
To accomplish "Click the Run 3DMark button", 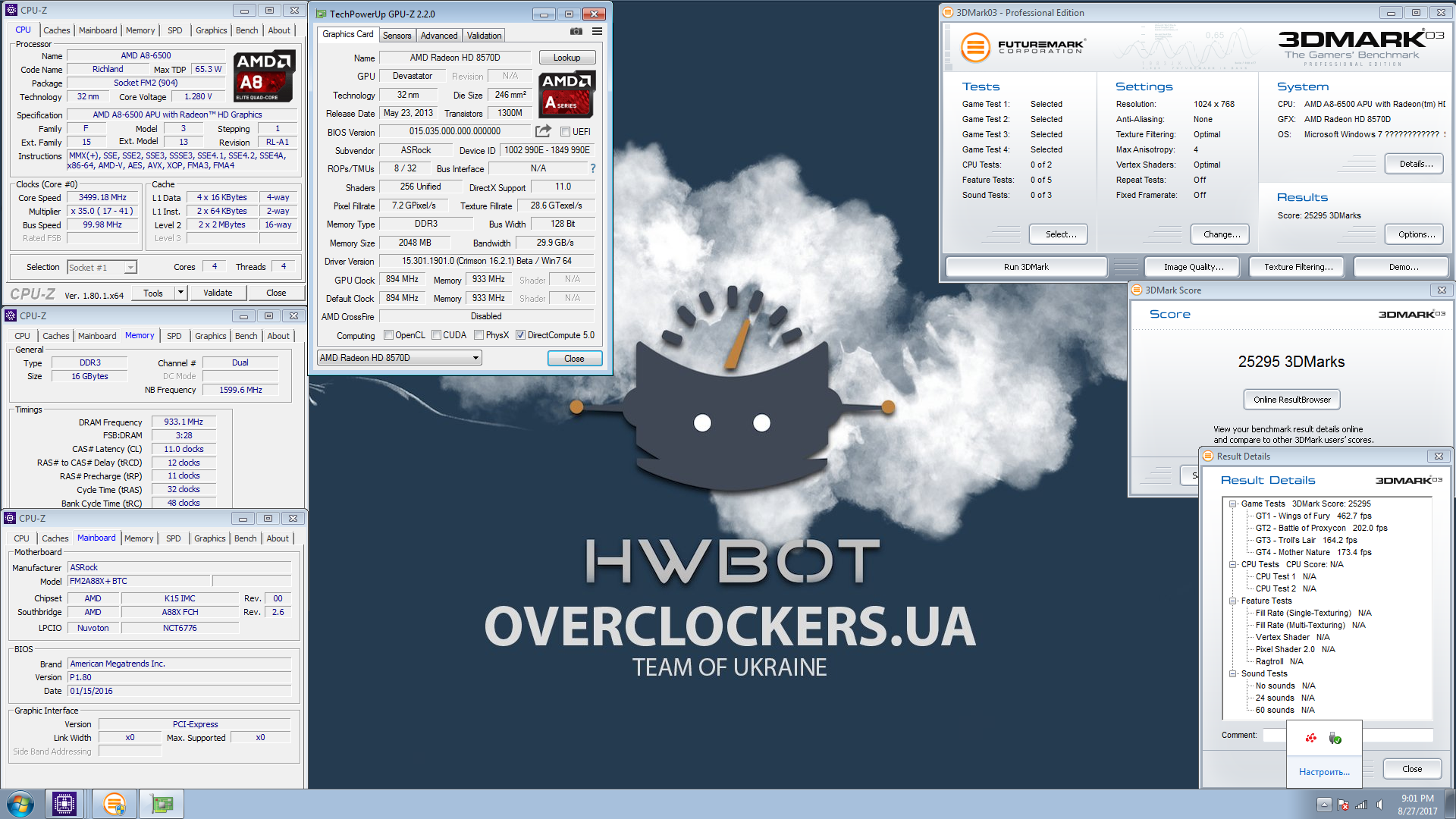I will (1026, 267).
